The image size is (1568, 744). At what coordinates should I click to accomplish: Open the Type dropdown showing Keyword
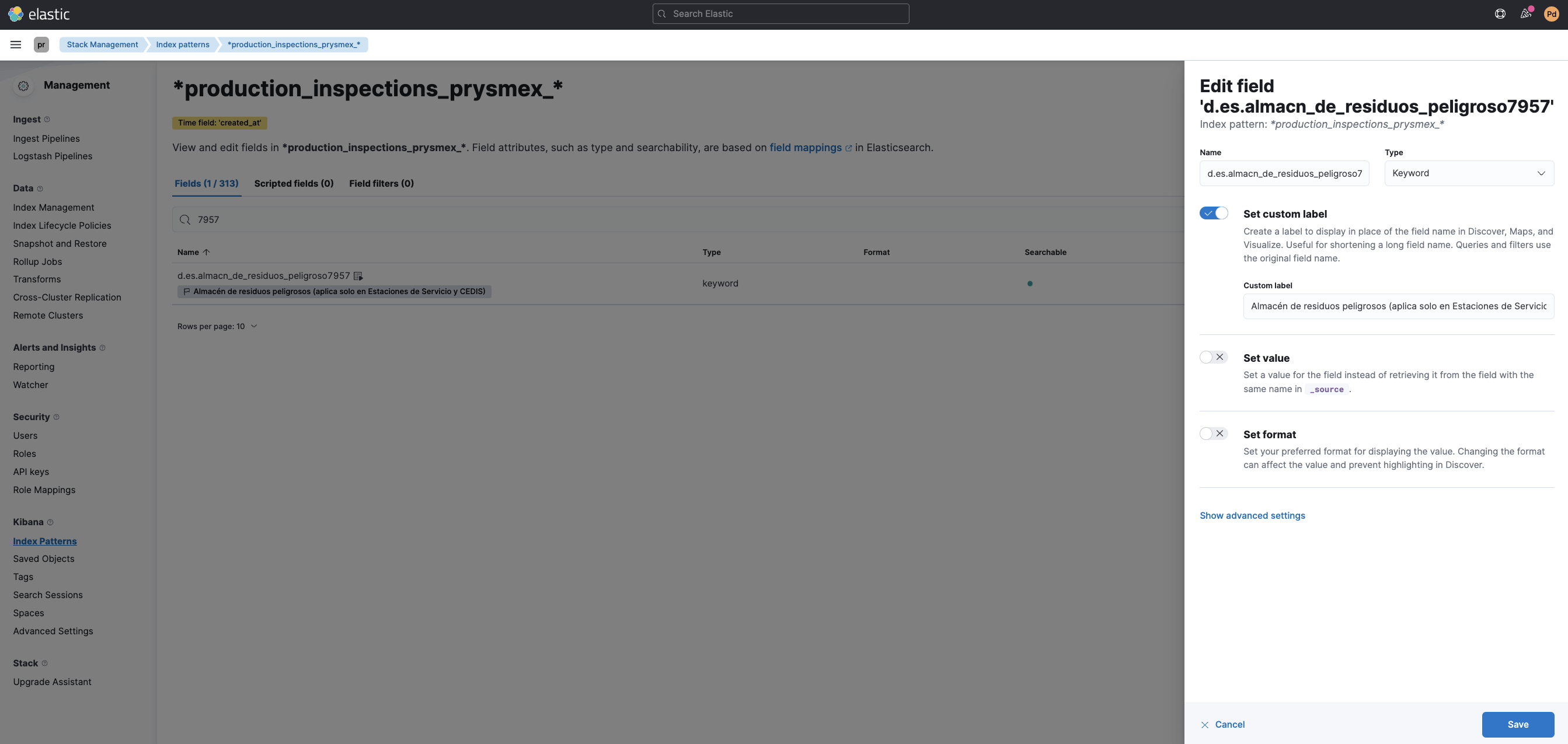pyautogui.click(x=1469, y=173)
